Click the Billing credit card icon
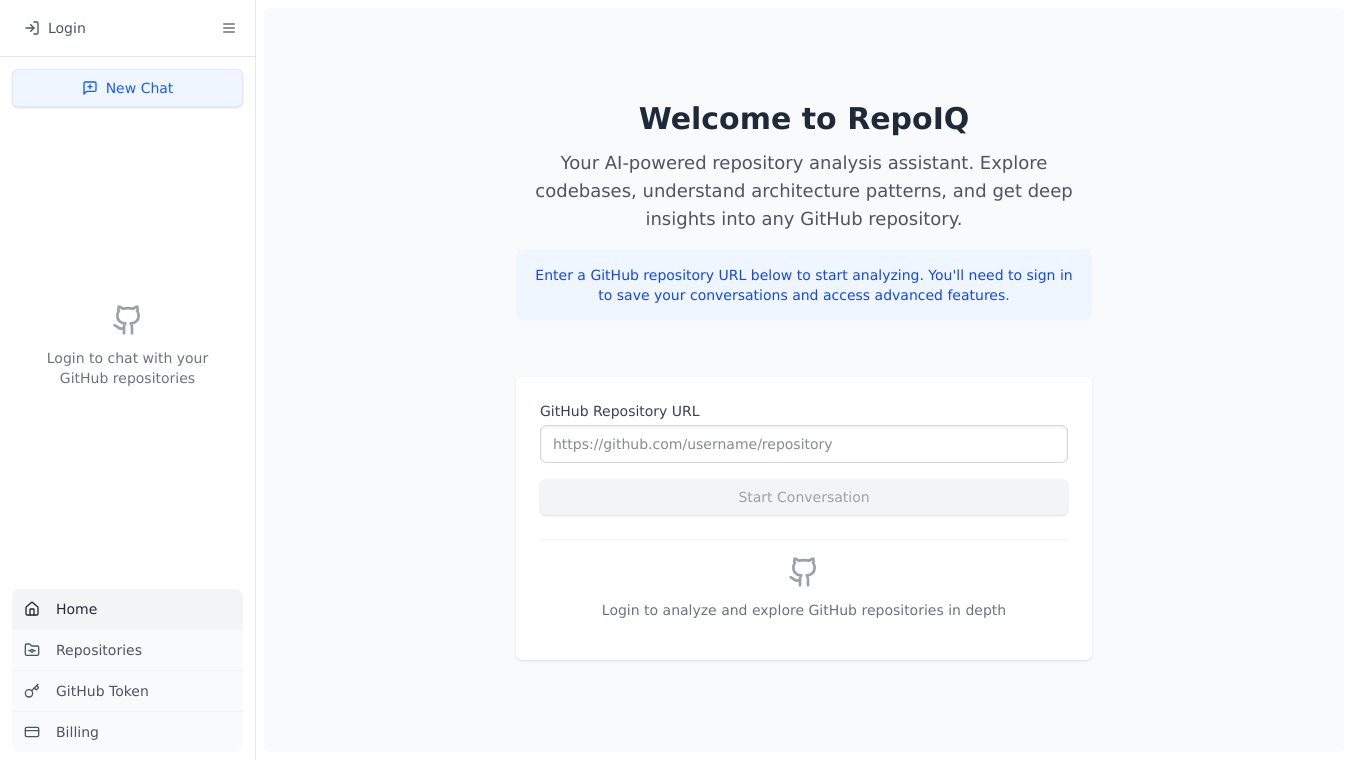The width and height of the screenshot is (1352, 760). point(32,732)
